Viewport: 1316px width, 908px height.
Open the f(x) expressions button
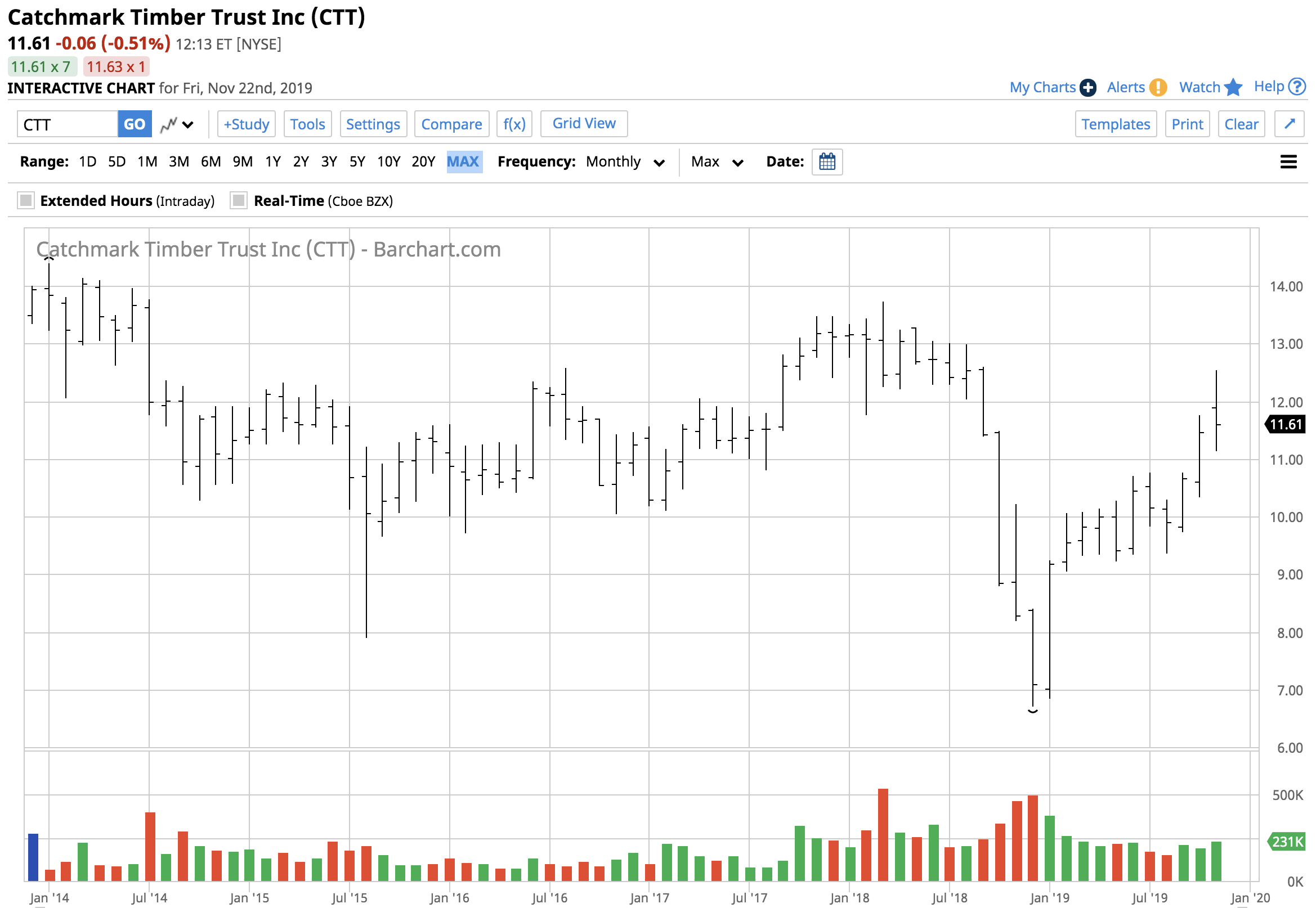click(x=514, y=124)
